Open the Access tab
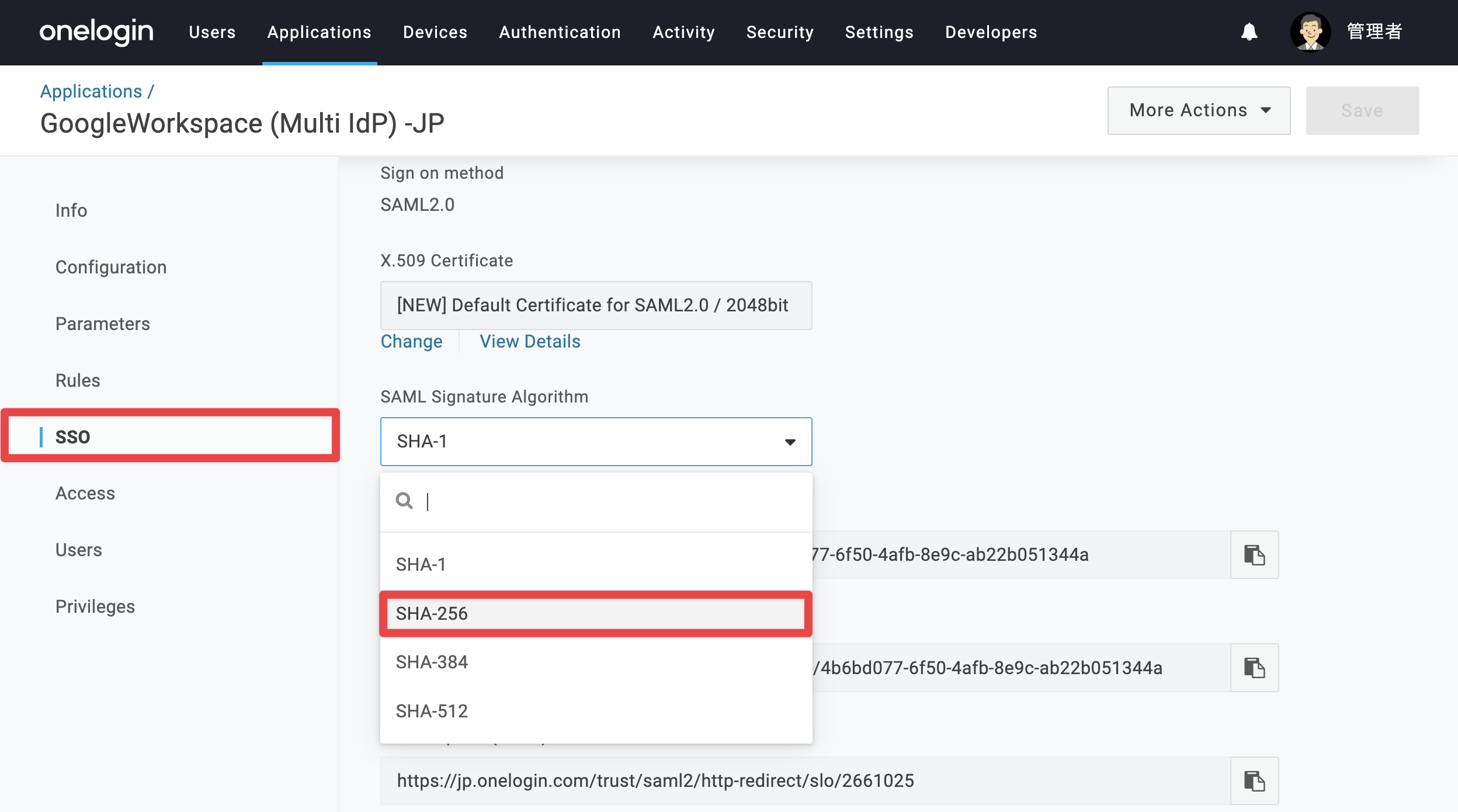The height and width of the screenshot is (812, 1458). [85, 493]
